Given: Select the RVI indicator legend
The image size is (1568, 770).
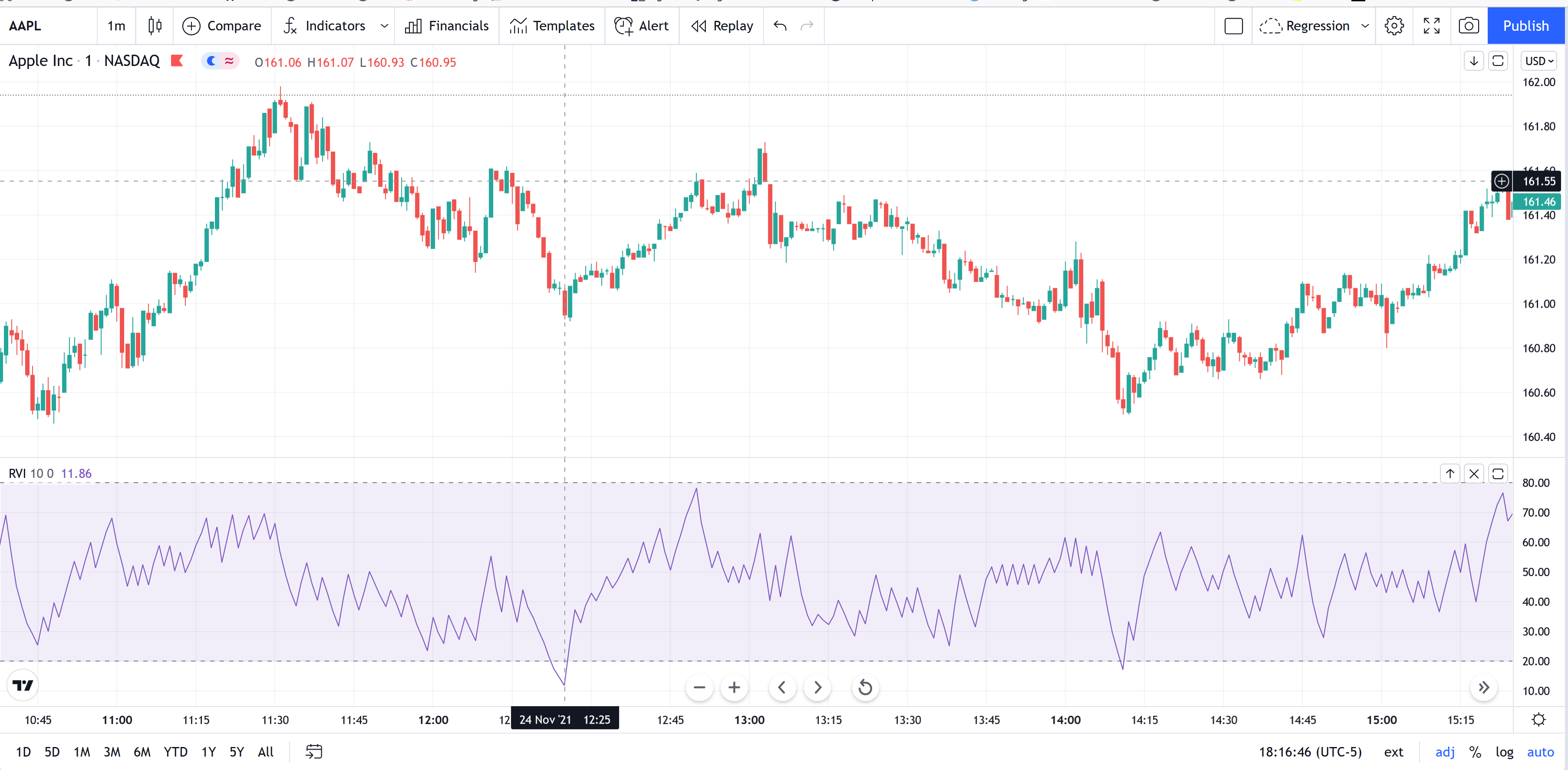Looking at the screenshot, I should tap(50, 473).
